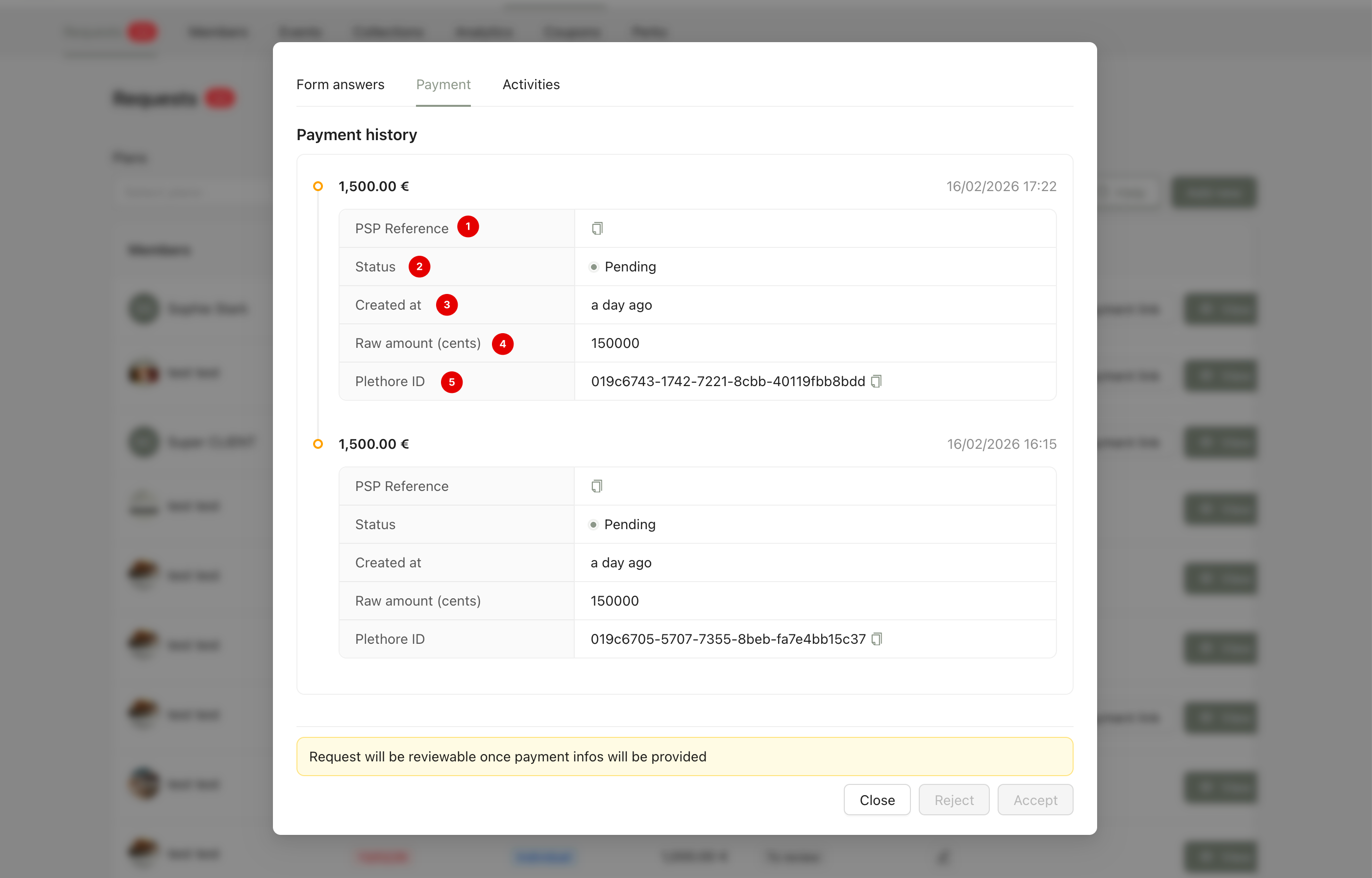Click the first payment's Pending status
1372x878 pixels.
(629, 267)
